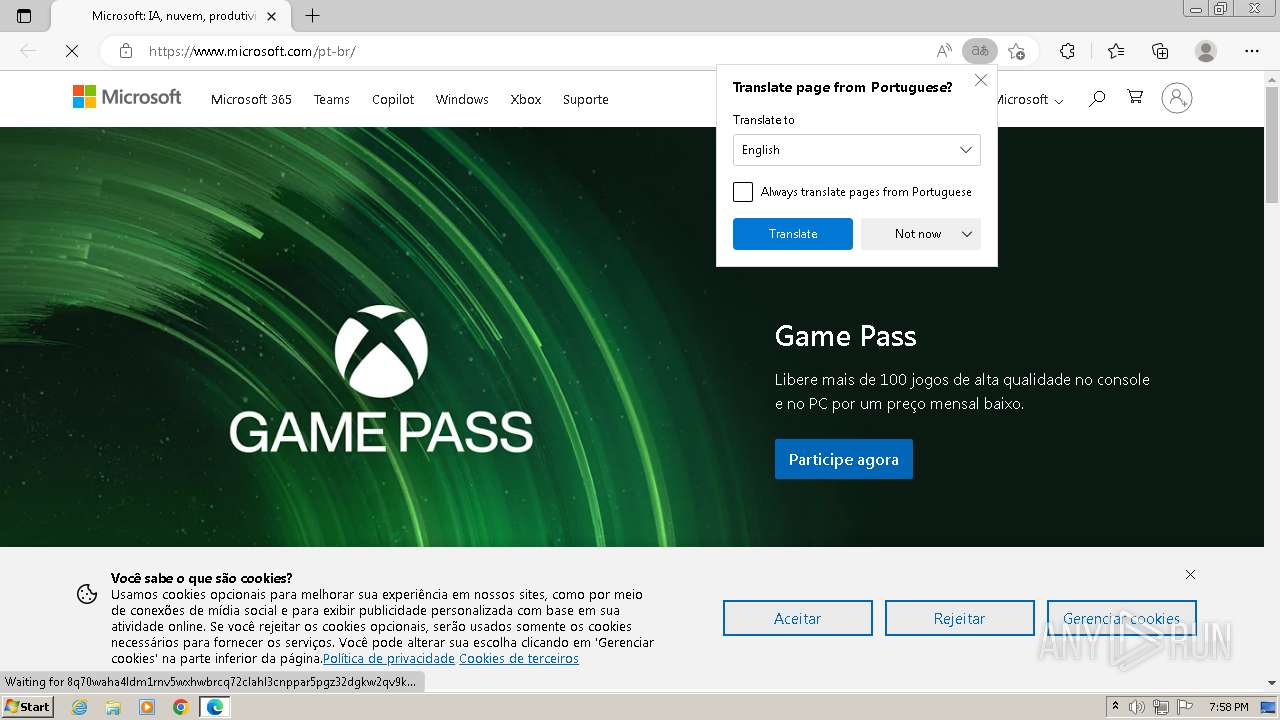Launch Chrome from the taskbar
Viewport: 1280px width, 720px height.
(x=181, y=707)
